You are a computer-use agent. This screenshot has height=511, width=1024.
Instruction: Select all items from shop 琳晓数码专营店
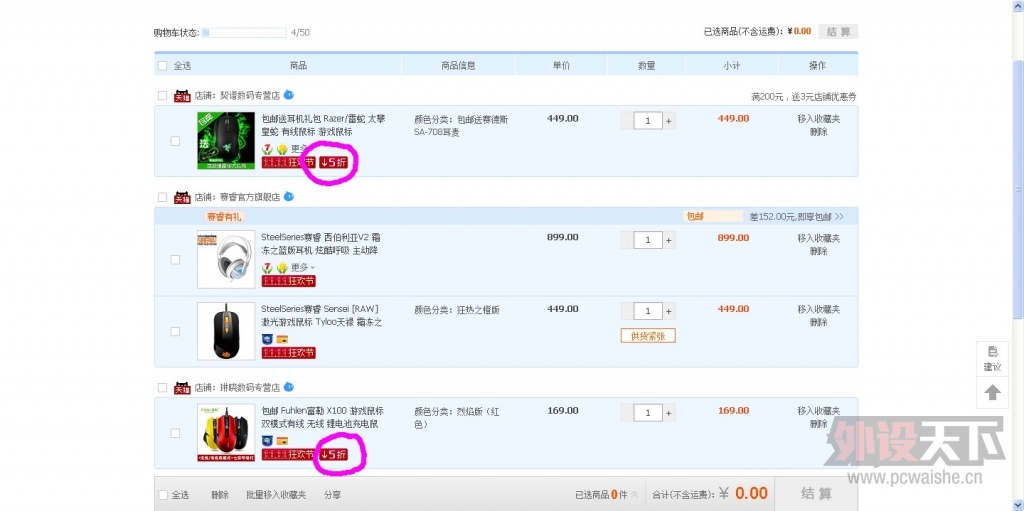[x=163, y=387]
